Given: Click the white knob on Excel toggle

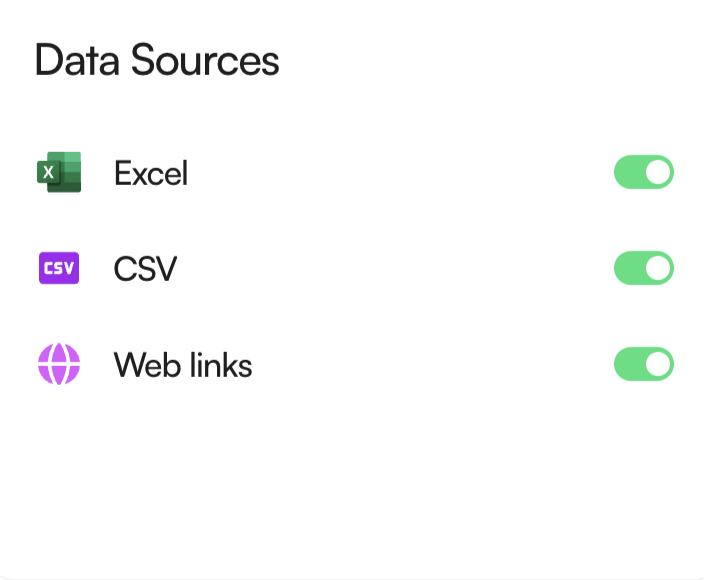Looking at the screenshot, I should [x=658, y=172].
